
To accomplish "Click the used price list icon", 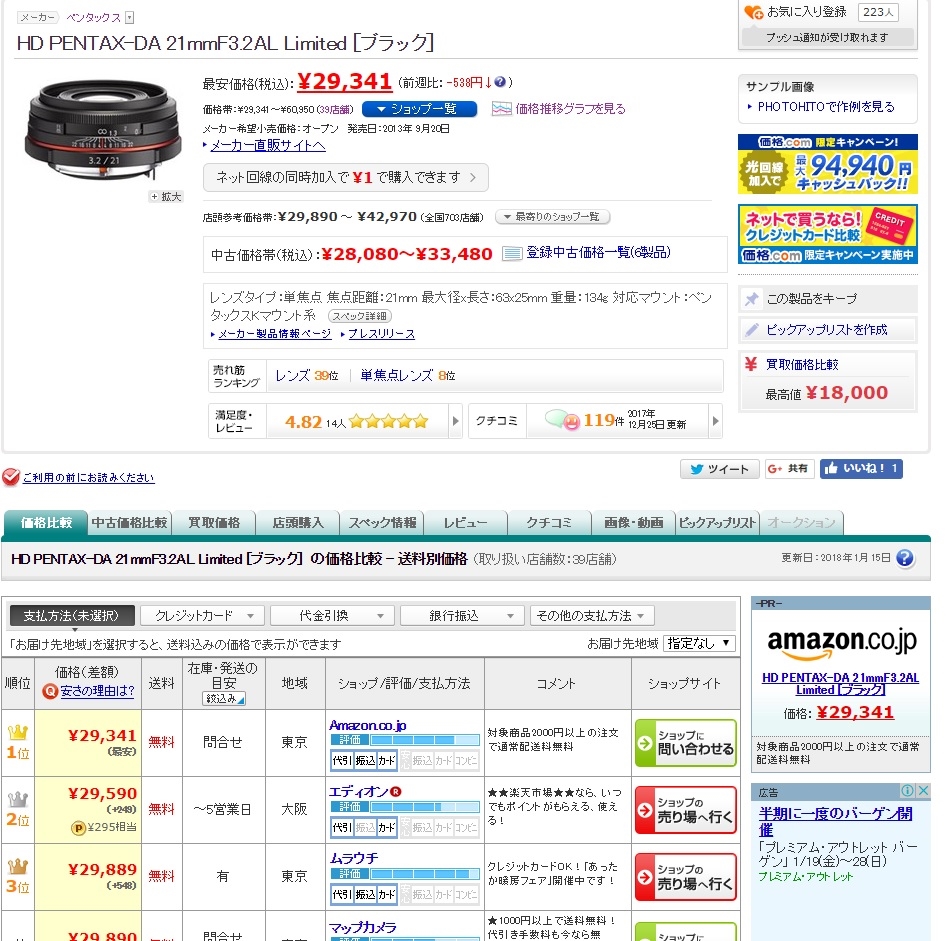I will (512, 253).
